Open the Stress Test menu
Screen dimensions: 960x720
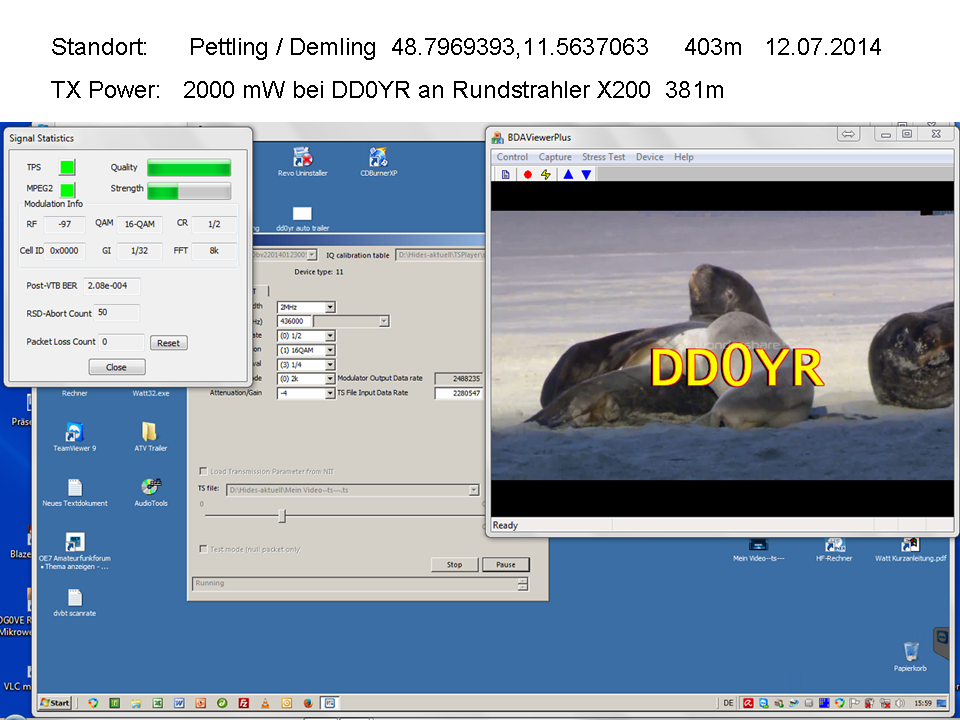603,157
